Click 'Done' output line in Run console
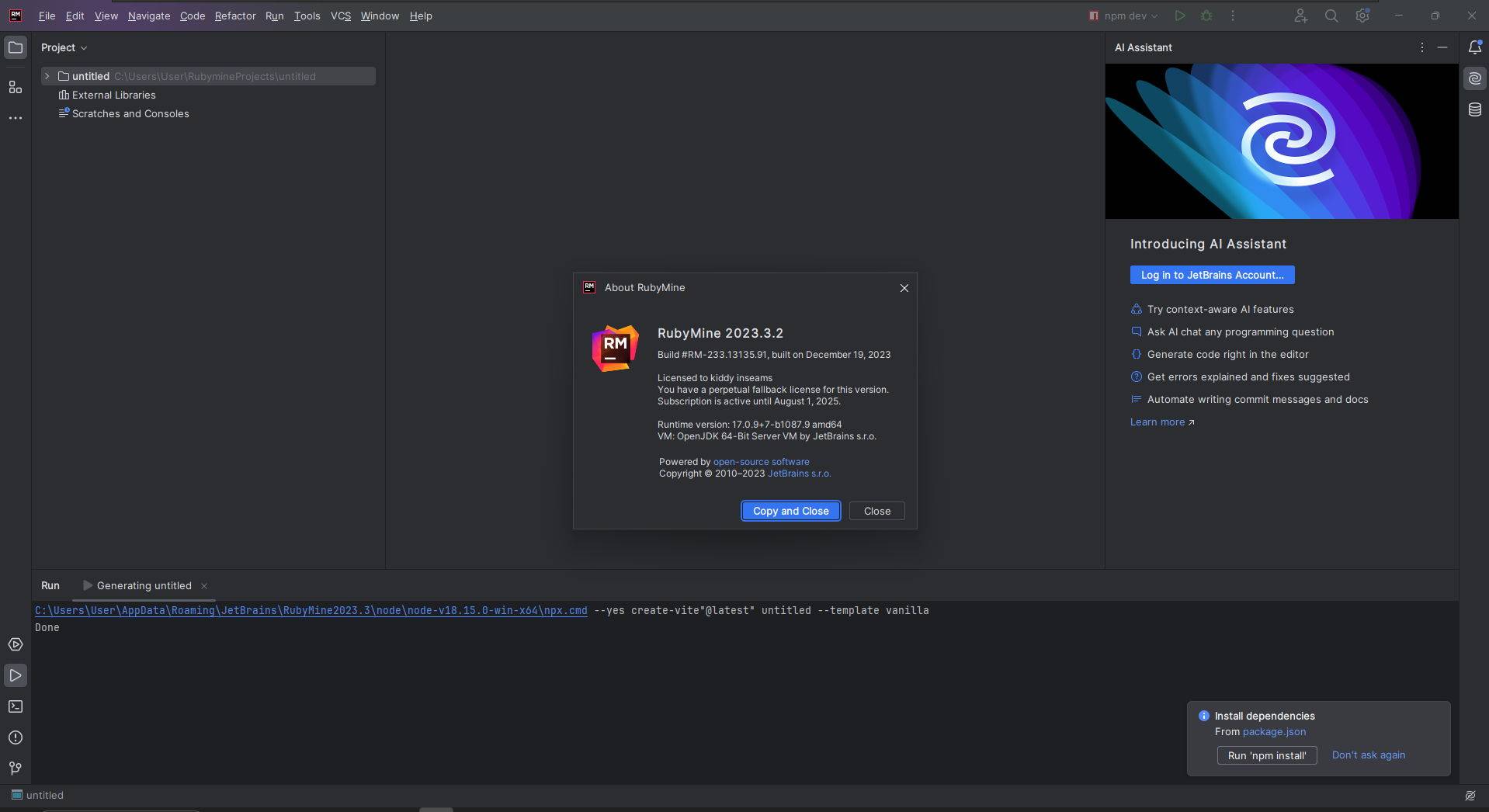Image resolution: width=1489 pixels, height=812 pixels. 47,628
